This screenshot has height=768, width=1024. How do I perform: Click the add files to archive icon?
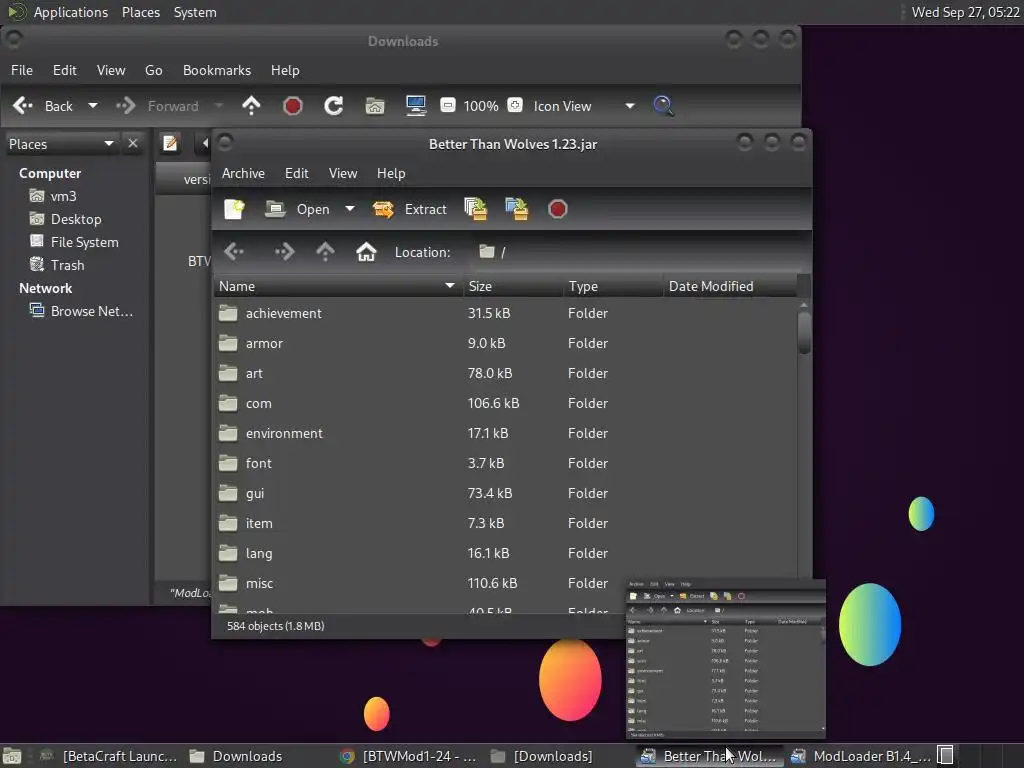click(x=476, y=209)
